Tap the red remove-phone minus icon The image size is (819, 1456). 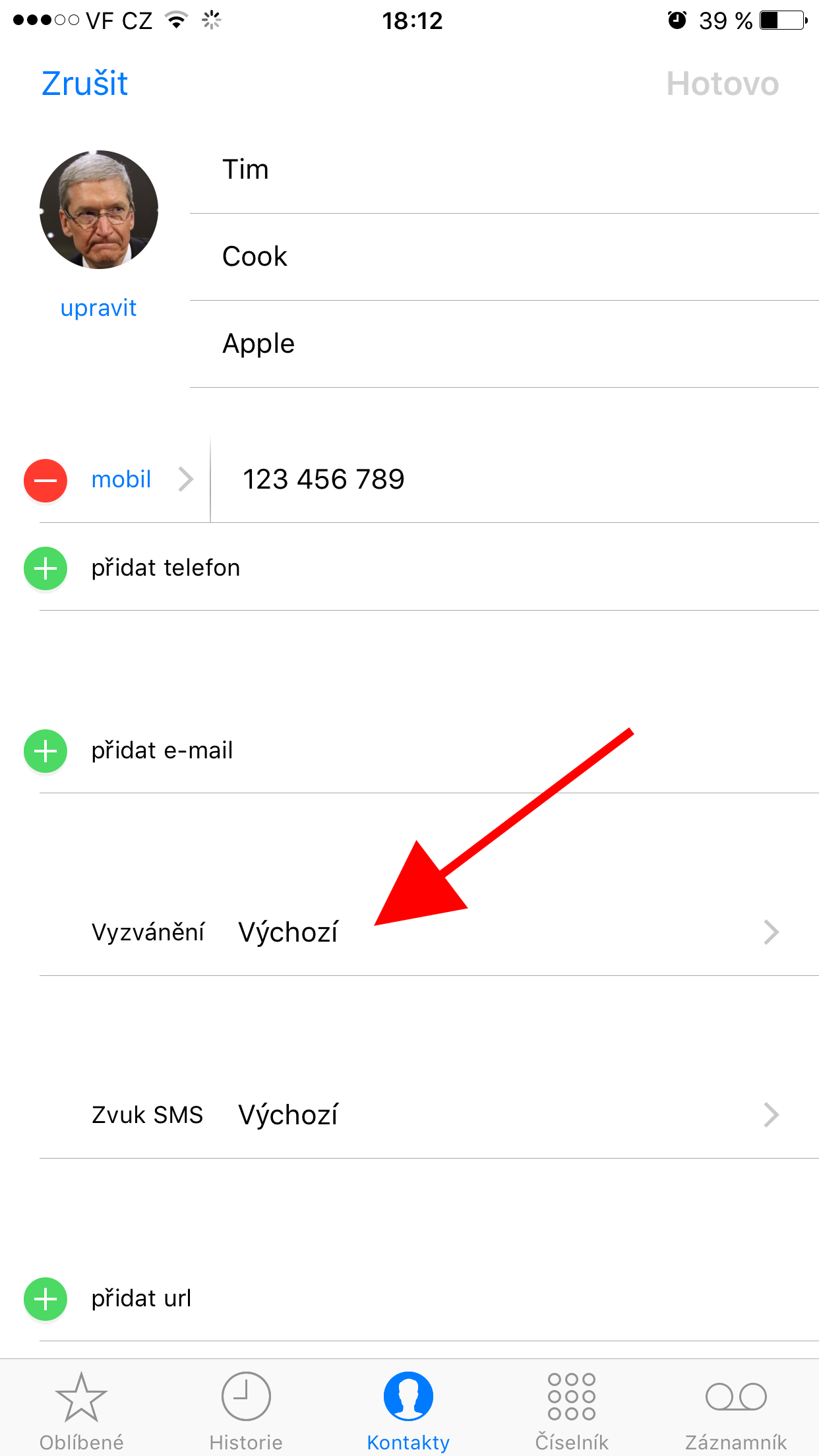[45, 480]
